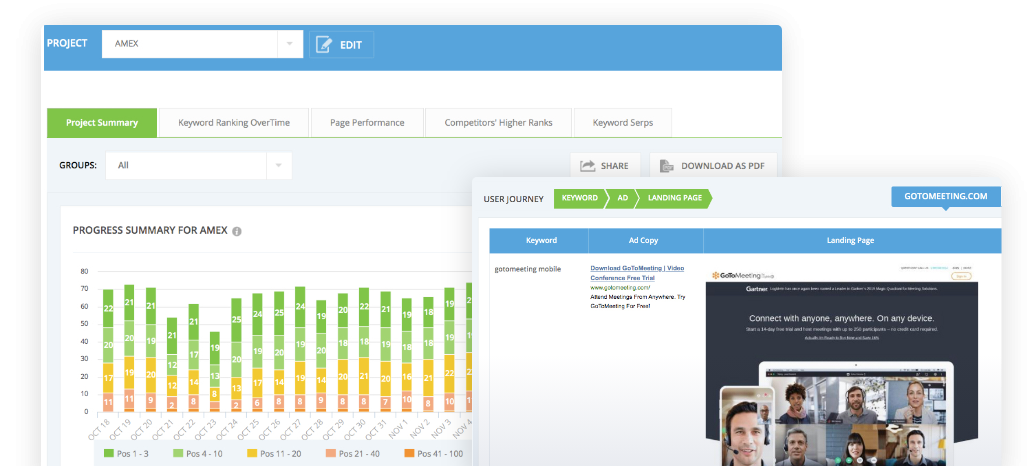Click the Landing Page column header

click(852, 241)
